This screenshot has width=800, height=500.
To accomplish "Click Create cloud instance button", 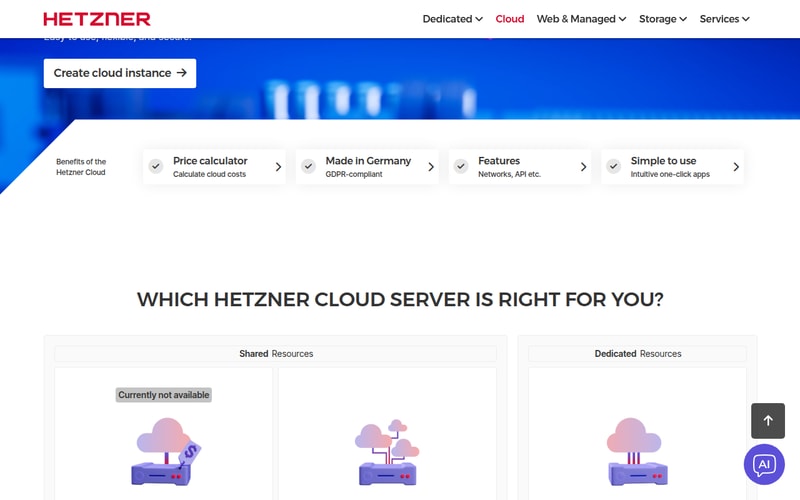I will 120,73.
